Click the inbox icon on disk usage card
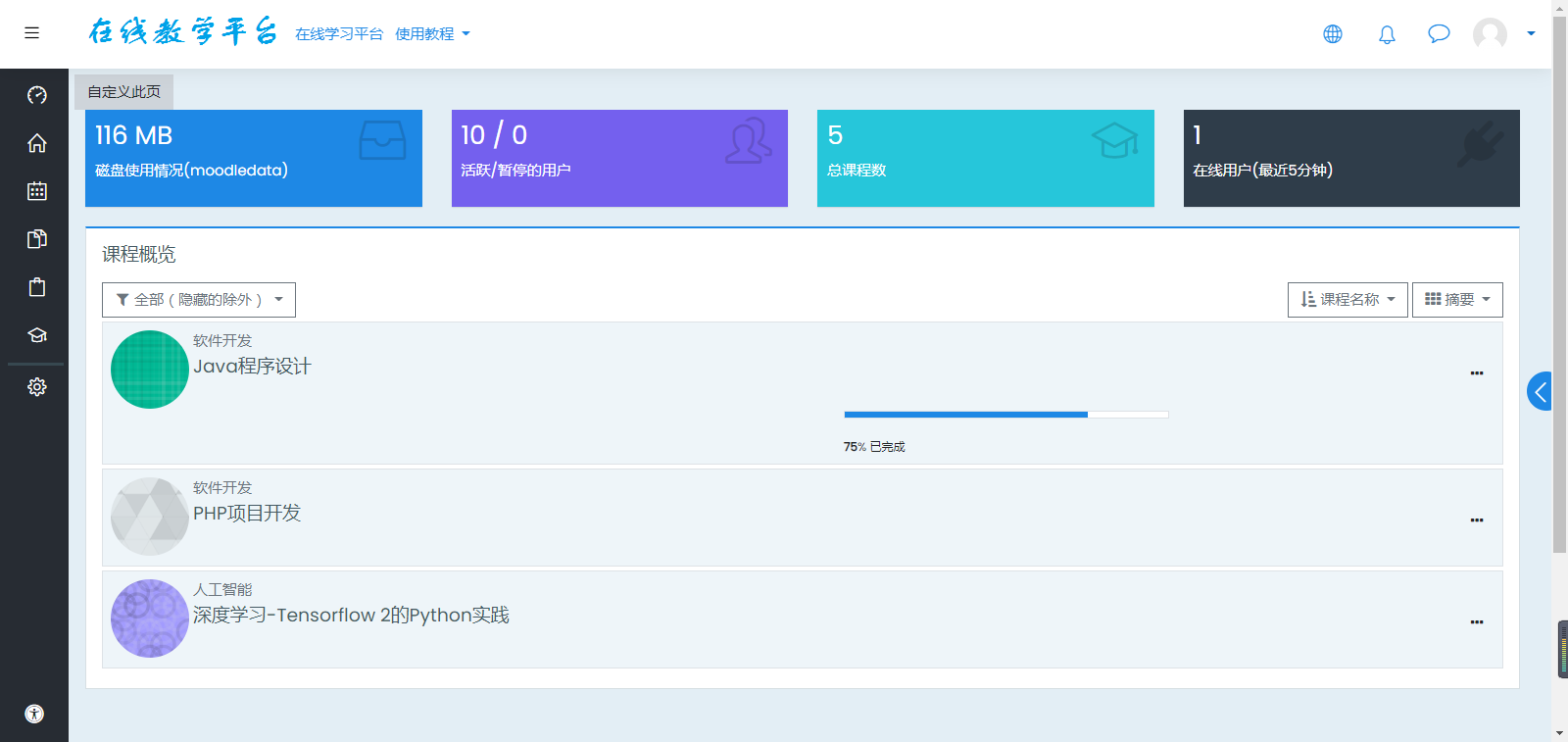The height and width of the screenshot is (742, 1568). [382, 140]
